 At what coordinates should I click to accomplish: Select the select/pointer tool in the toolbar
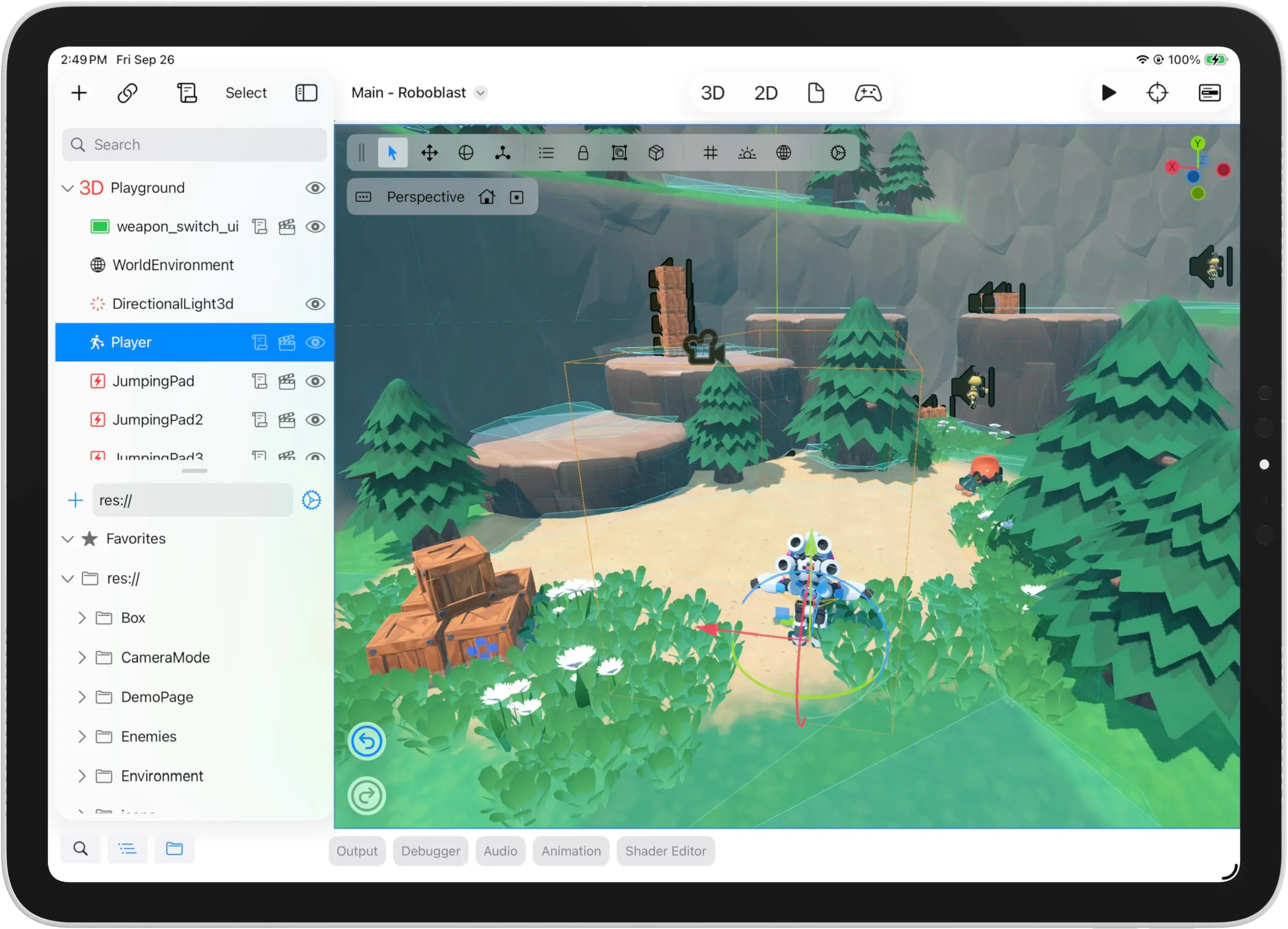392,153
